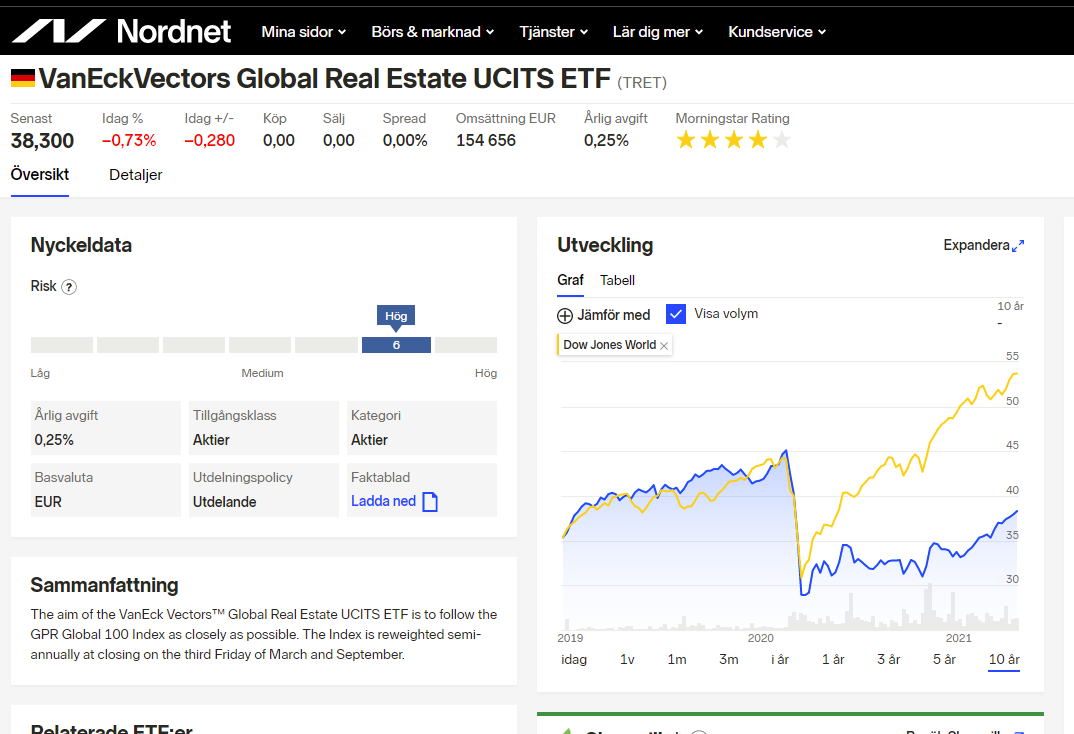The image size is (1074, 734).
Task: Select the 3 år chart period
Action: pos(888,659)
